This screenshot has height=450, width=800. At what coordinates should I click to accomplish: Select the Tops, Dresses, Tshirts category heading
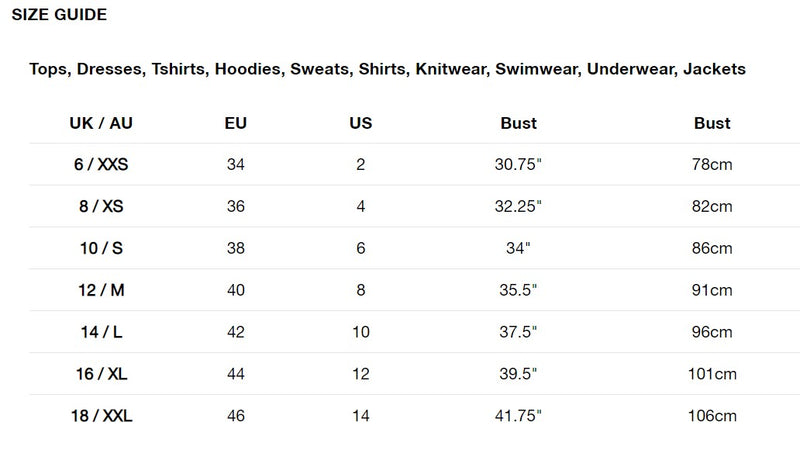(x=387, y=69)
